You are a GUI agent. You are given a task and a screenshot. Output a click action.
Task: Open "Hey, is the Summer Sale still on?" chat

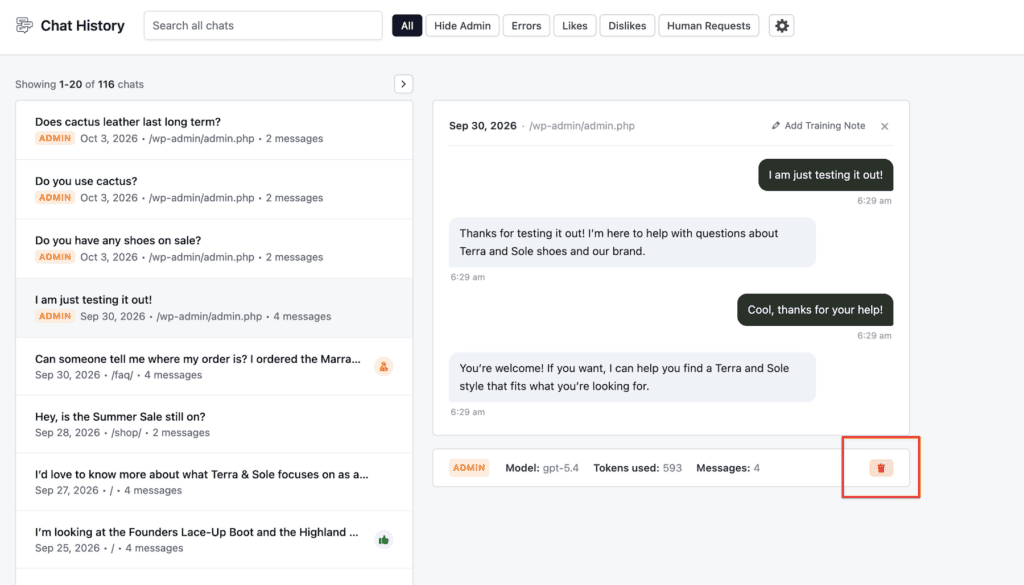point(214,424)
